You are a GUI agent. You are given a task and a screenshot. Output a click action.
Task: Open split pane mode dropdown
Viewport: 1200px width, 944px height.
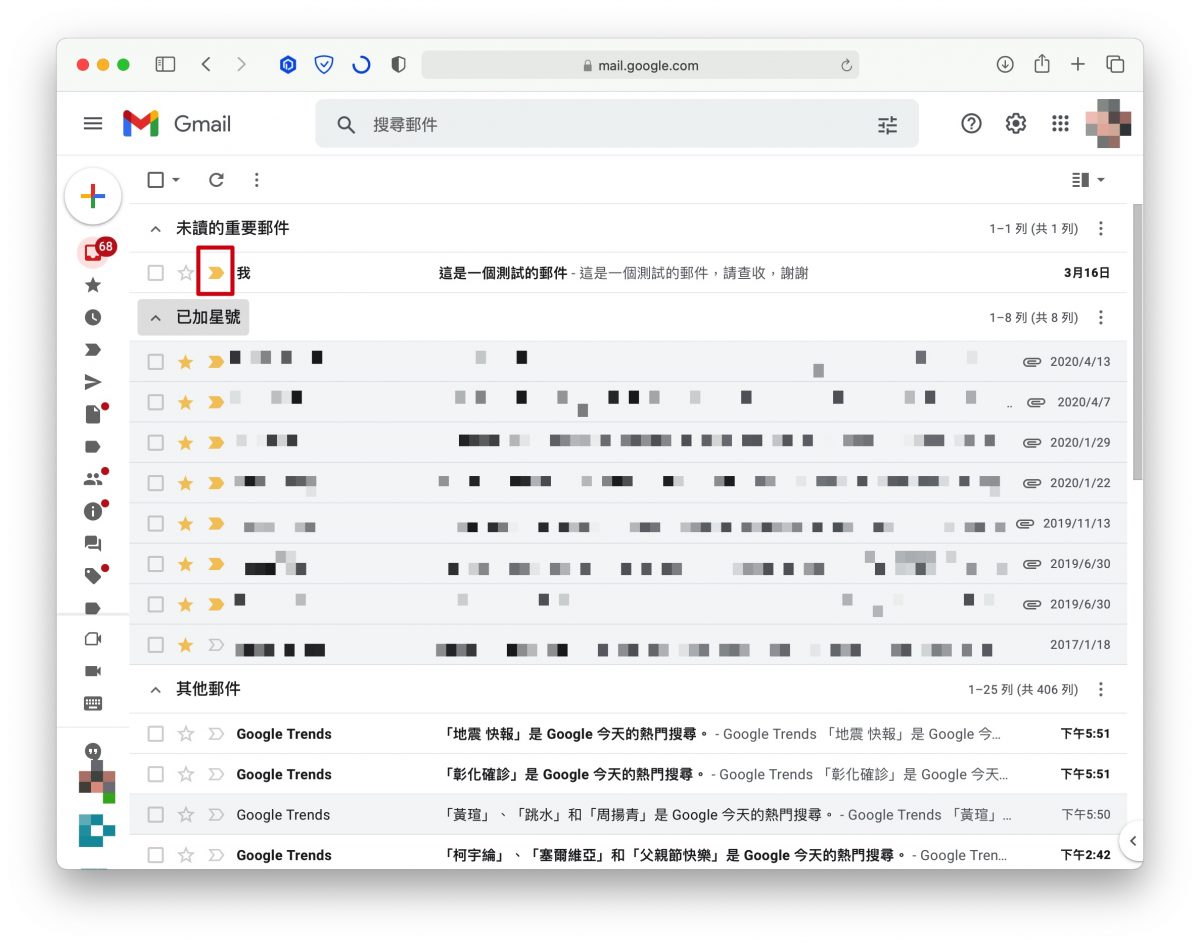click(x=1088, y=180)
